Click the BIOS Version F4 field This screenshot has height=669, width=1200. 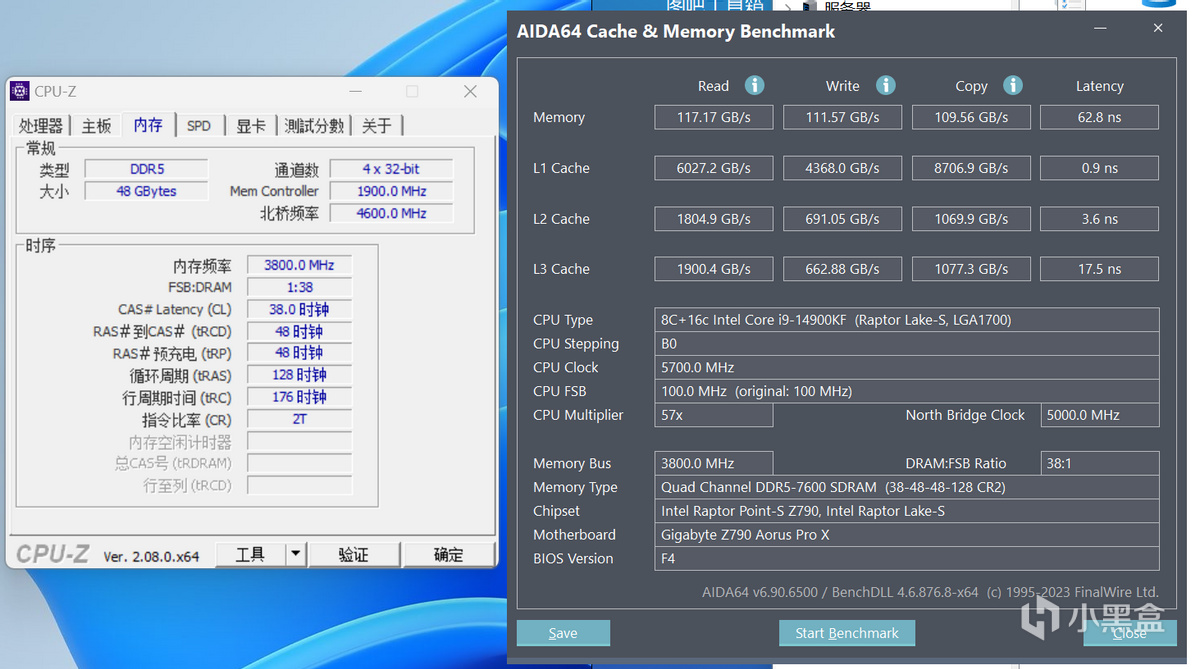click(x=907, y=559)
